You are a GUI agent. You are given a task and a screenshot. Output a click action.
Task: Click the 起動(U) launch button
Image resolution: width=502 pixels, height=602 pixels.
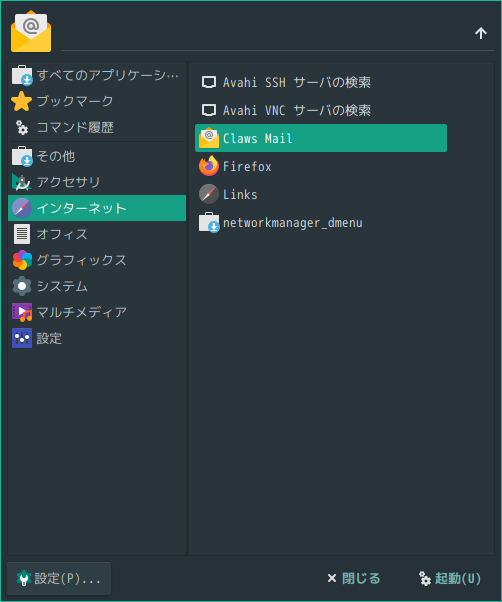pos(449,578)
